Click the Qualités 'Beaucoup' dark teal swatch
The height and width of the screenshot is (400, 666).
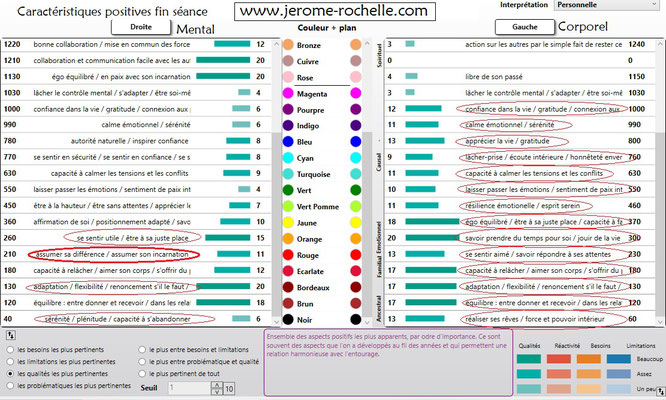529,359
